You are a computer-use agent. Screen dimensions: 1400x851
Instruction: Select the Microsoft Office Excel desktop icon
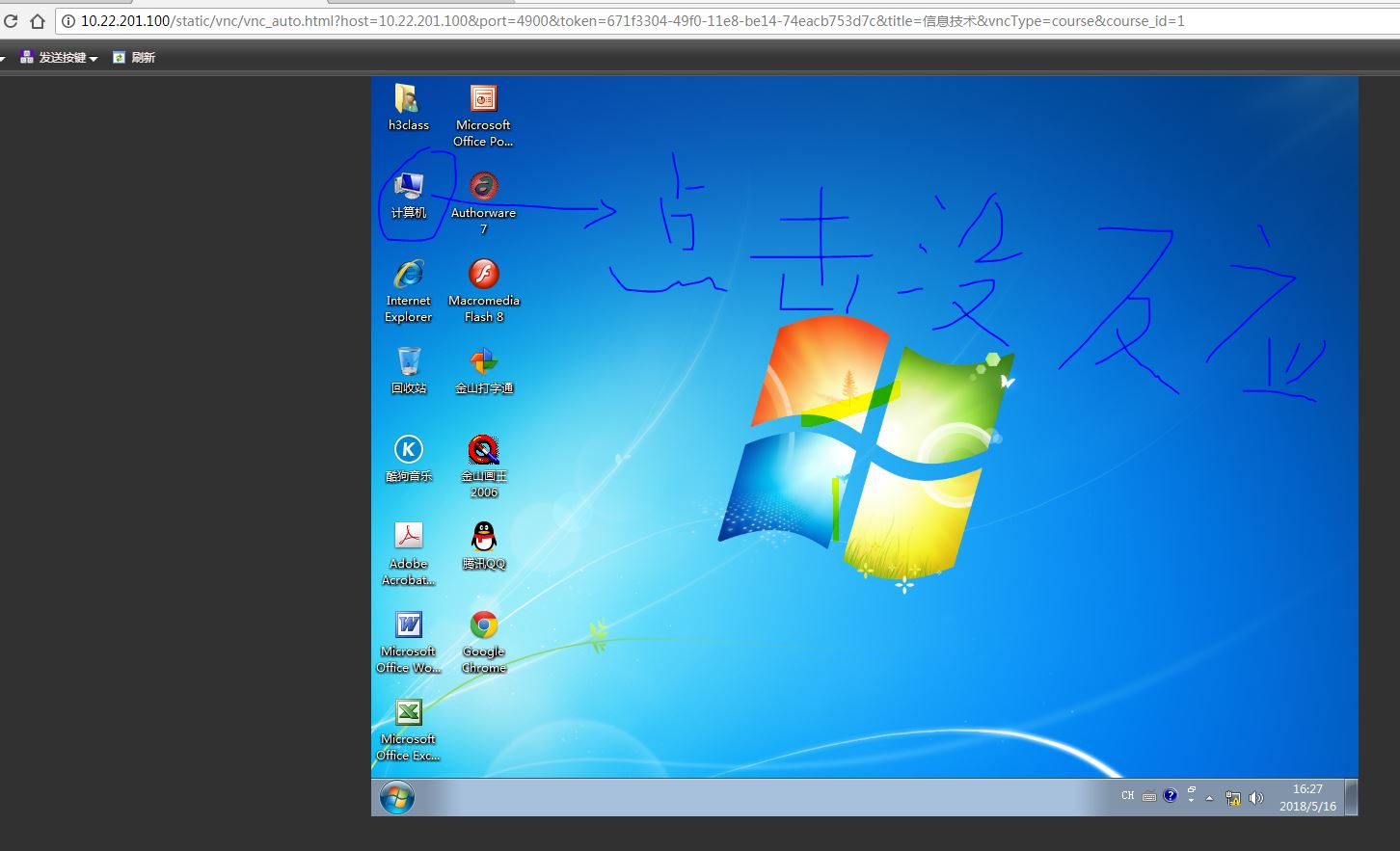point(409,730)
